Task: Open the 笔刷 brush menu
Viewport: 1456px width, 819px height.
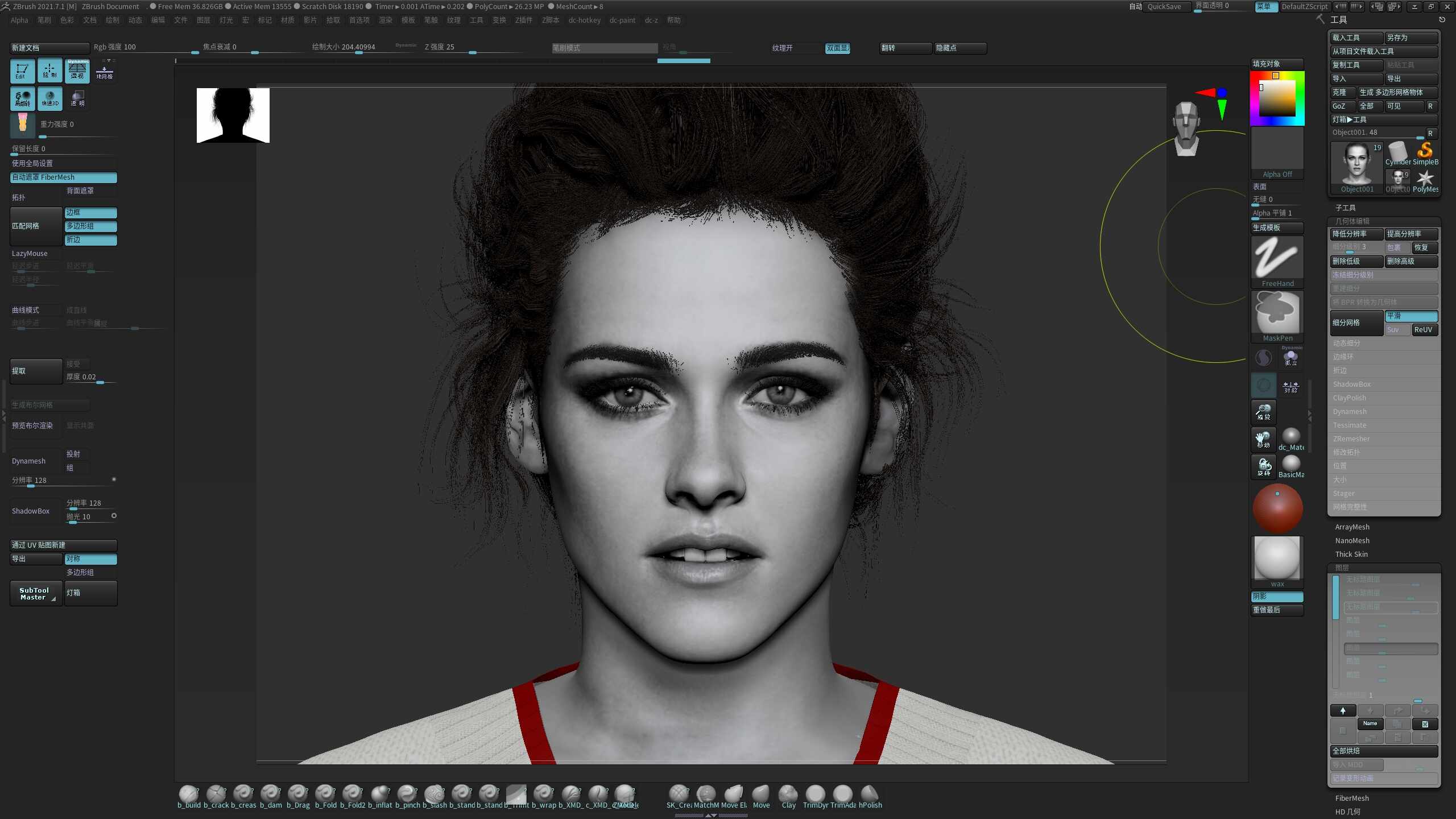Action: coord(44,20)
